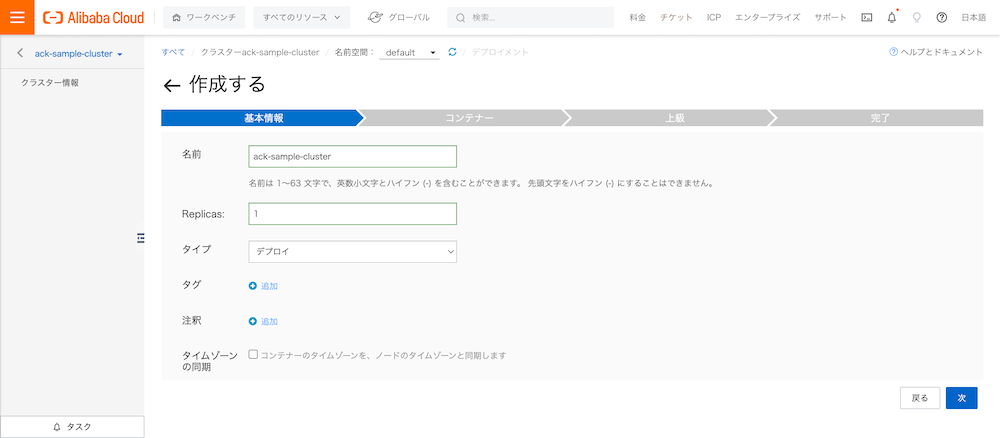
Task: Refresh the namespace list
Action: click(452, 52)
